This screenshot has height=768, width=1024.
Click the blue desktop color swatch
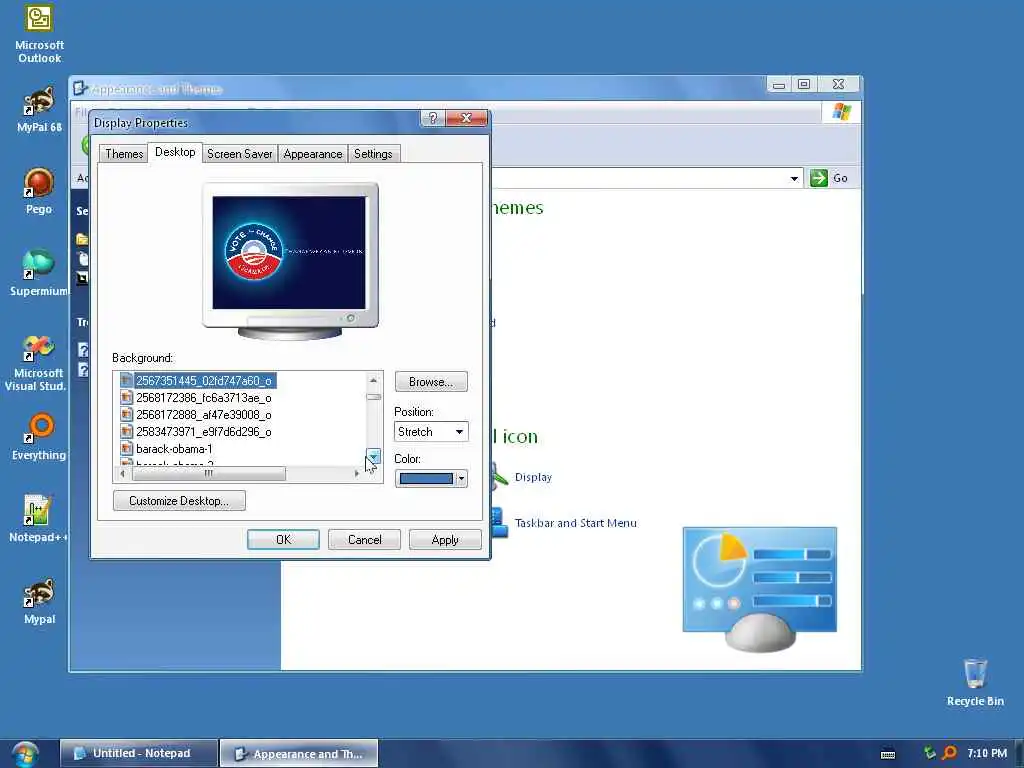pyautogui.click(x=426, y=479)
